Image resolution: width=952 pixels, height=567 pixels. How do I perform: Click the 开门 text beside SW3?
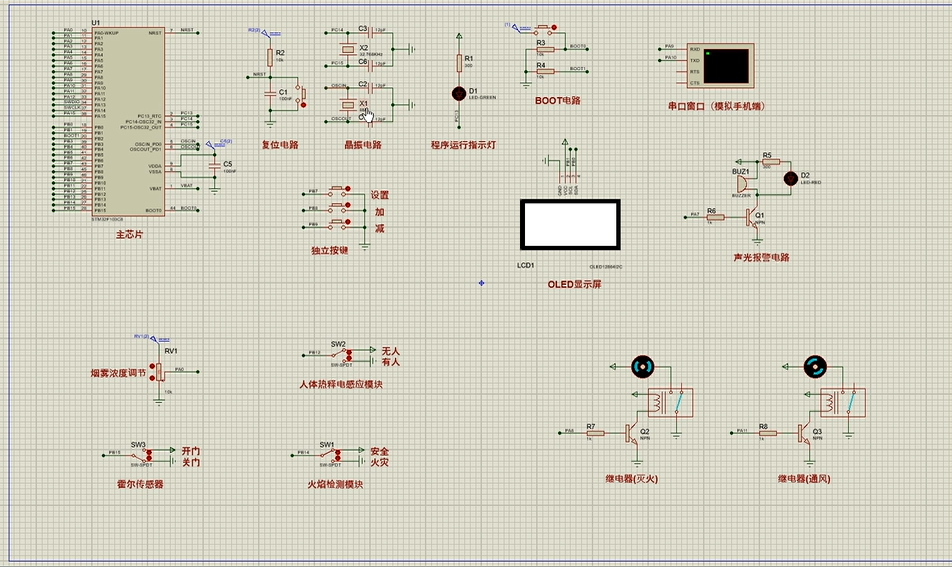point(191,451)
